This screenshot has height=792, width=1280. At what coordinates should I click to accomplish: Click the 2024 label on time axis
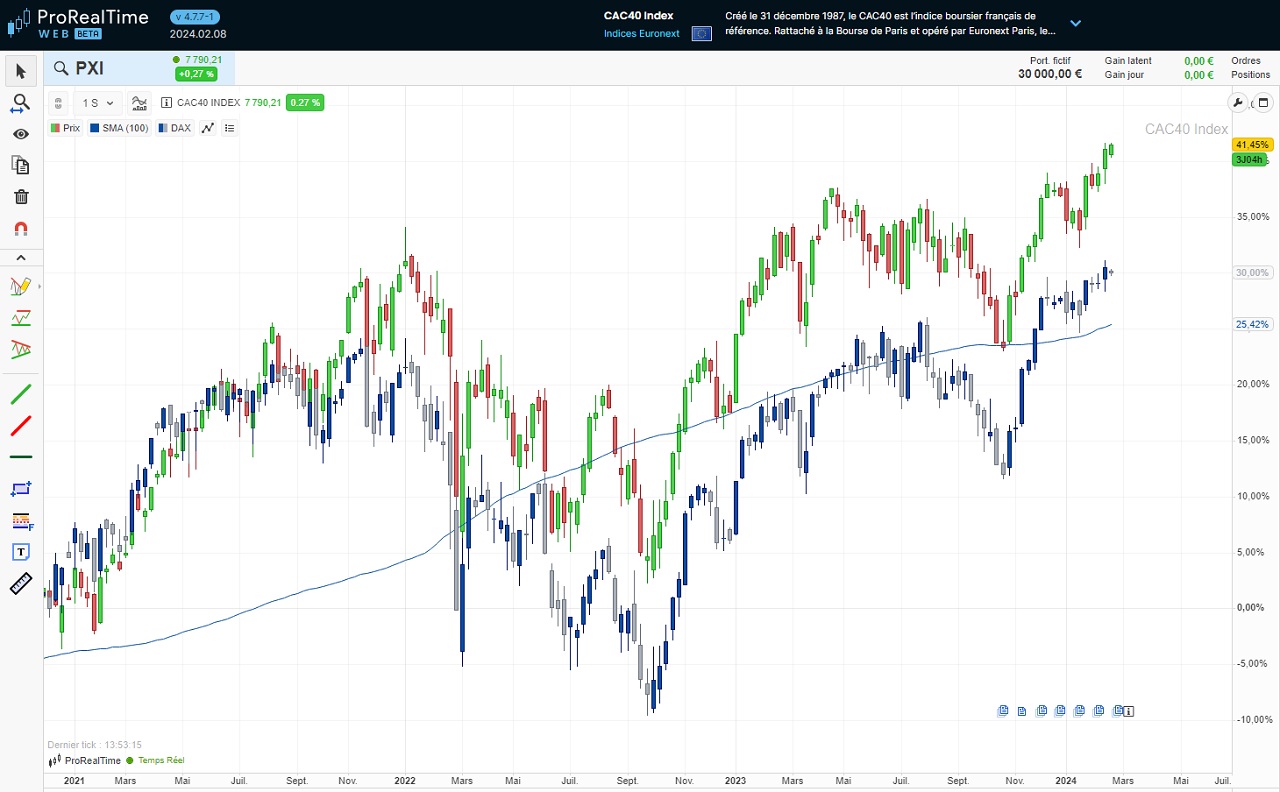[x=1066, y=780]
